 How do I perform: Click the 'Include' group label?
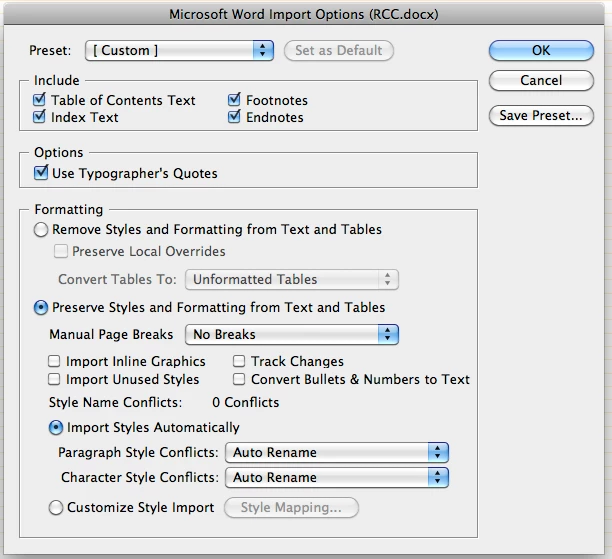point(57,80)
